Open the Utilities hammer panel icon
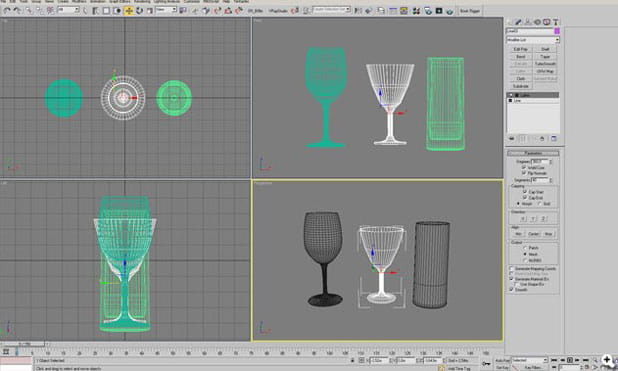618x371 pixels. pyautogui.click(x=555, y=22)
